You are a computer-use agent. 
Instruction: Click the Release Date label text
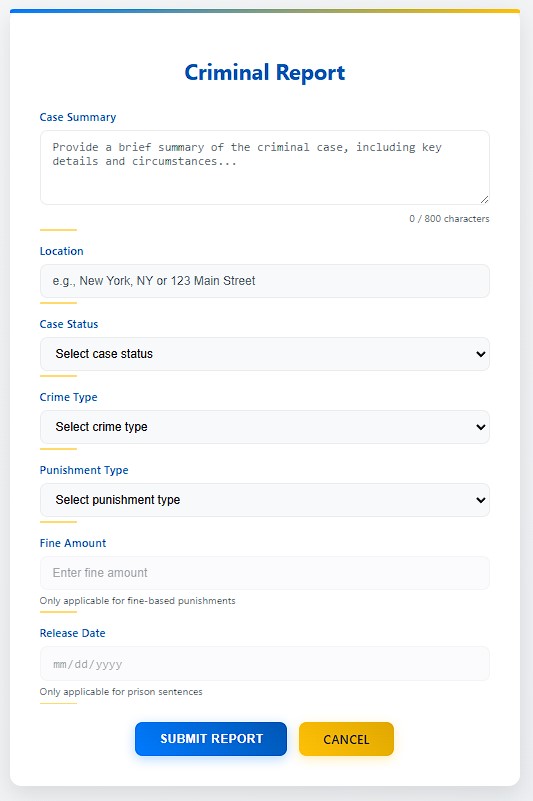pyautogui.click(x=73, y=633)
